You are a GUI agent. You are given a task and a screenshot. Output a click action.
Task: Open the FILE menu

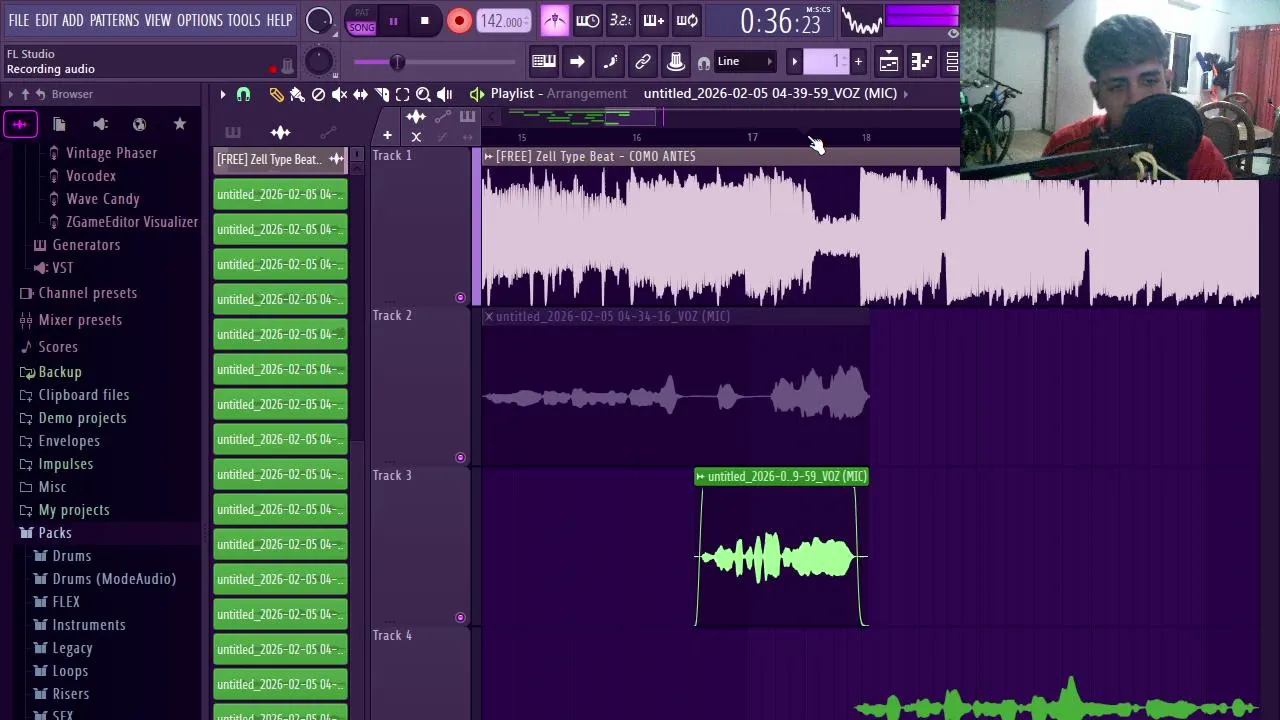point(18,20)
